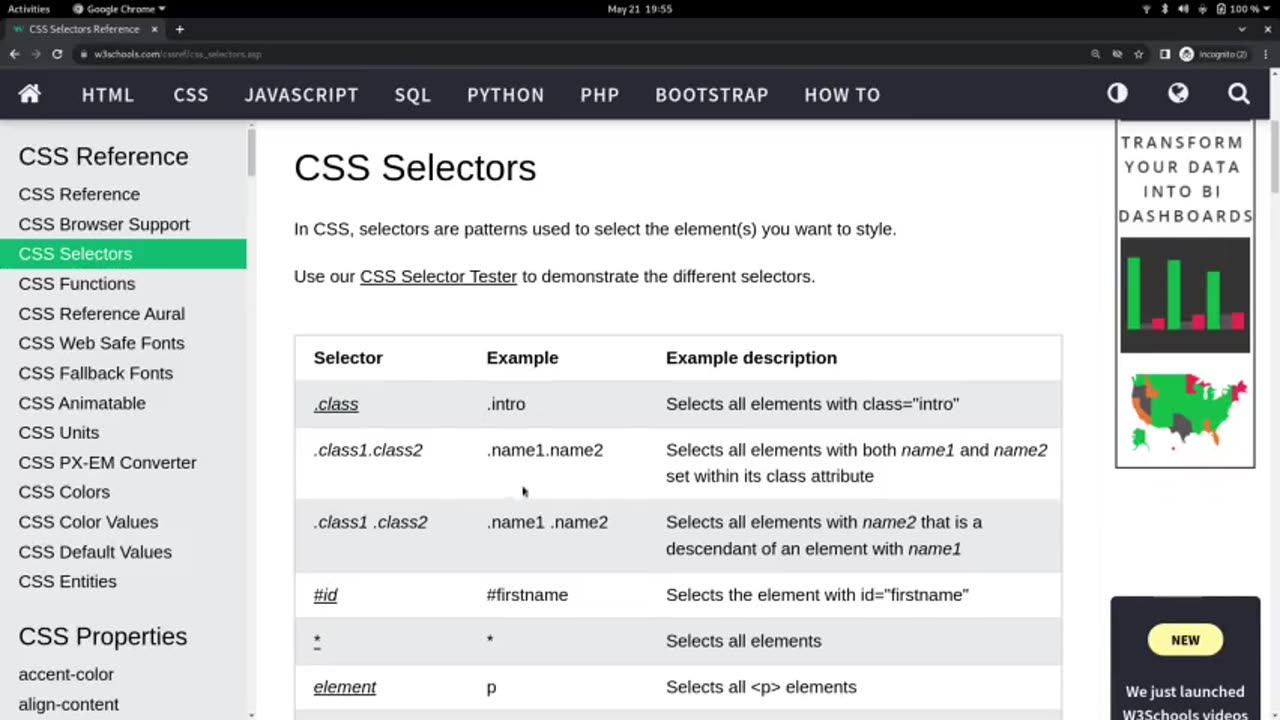Click the bar chart dashboard ad image
The image size is (1280, 720).
click(1185, 295)
